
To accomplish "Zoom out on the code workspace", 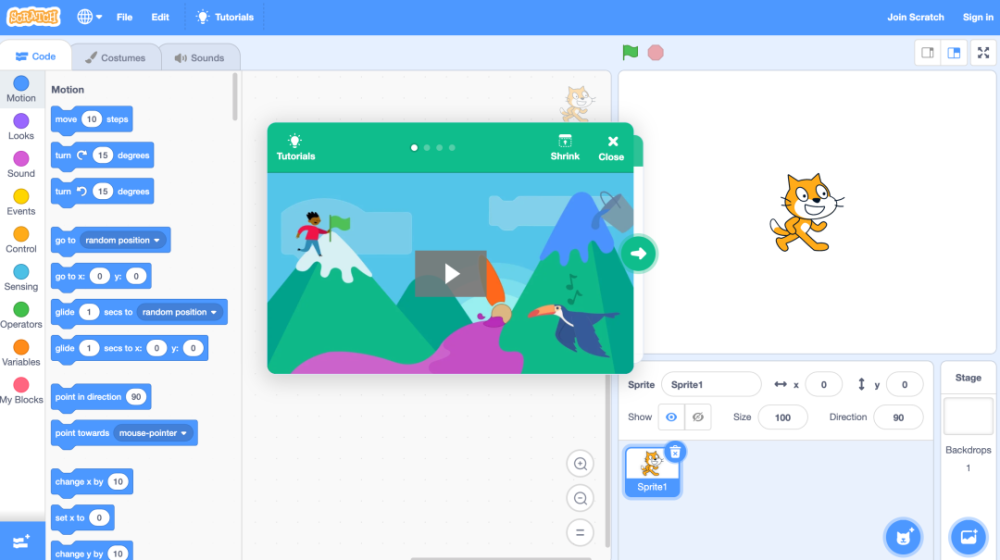I will point(580,498).
